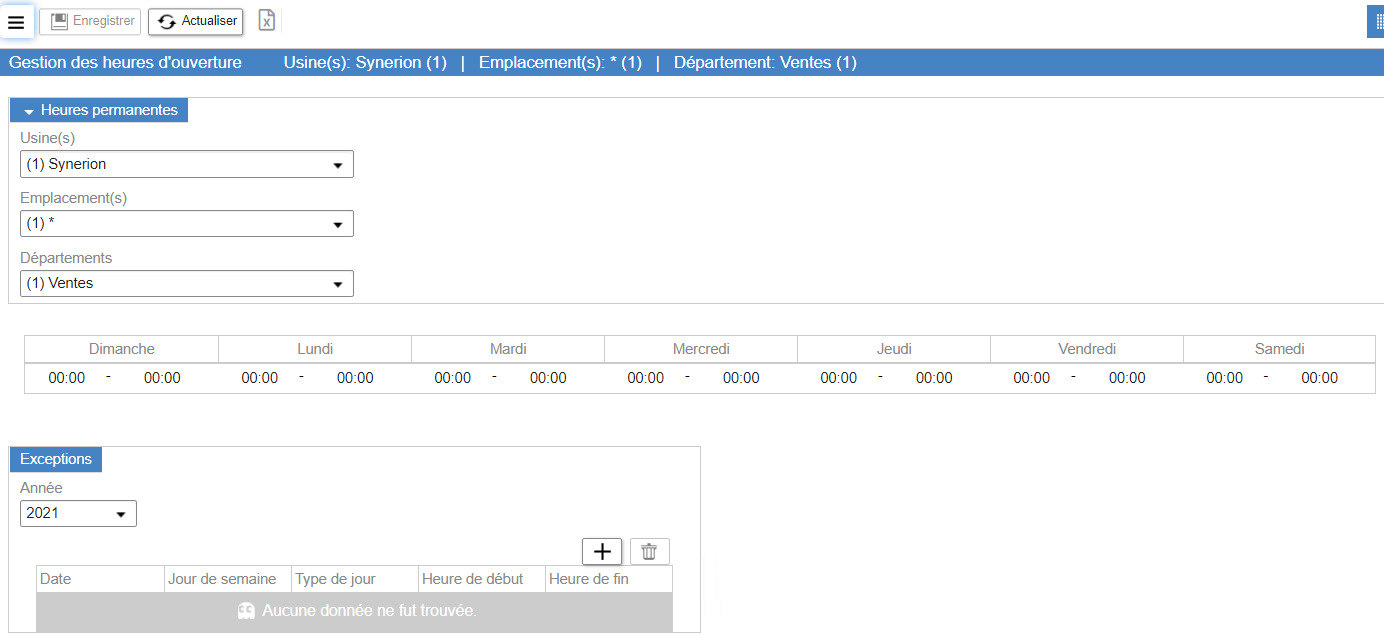This screenshot has width=1384, height=644.
Task: Click Lundi end time field
Action: (355, 378)
